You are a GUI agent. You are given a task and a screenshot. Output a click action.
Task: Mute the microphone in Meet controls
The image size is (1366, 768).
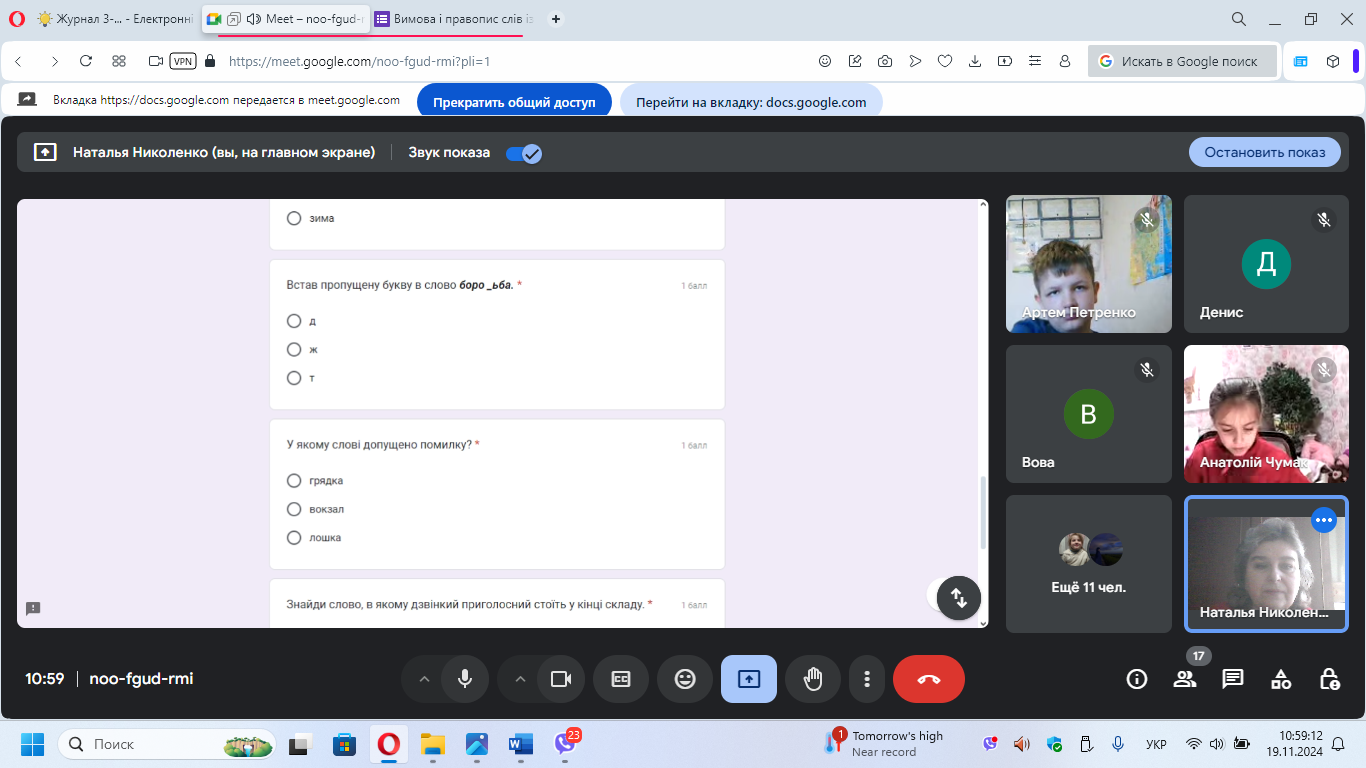pos(464,679)
